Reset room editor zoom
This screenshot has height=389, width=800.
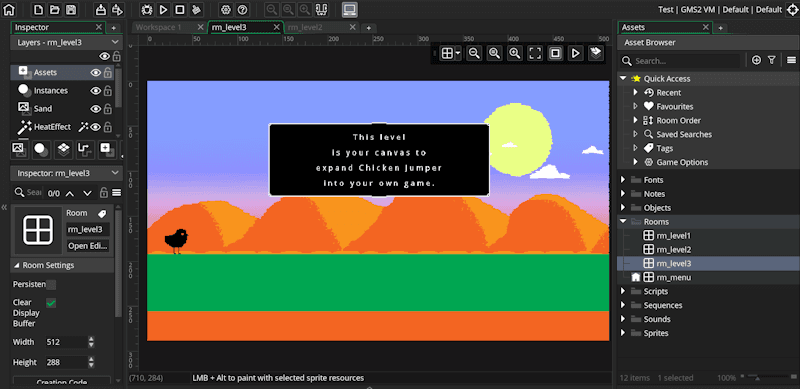(x=494, y=53)
